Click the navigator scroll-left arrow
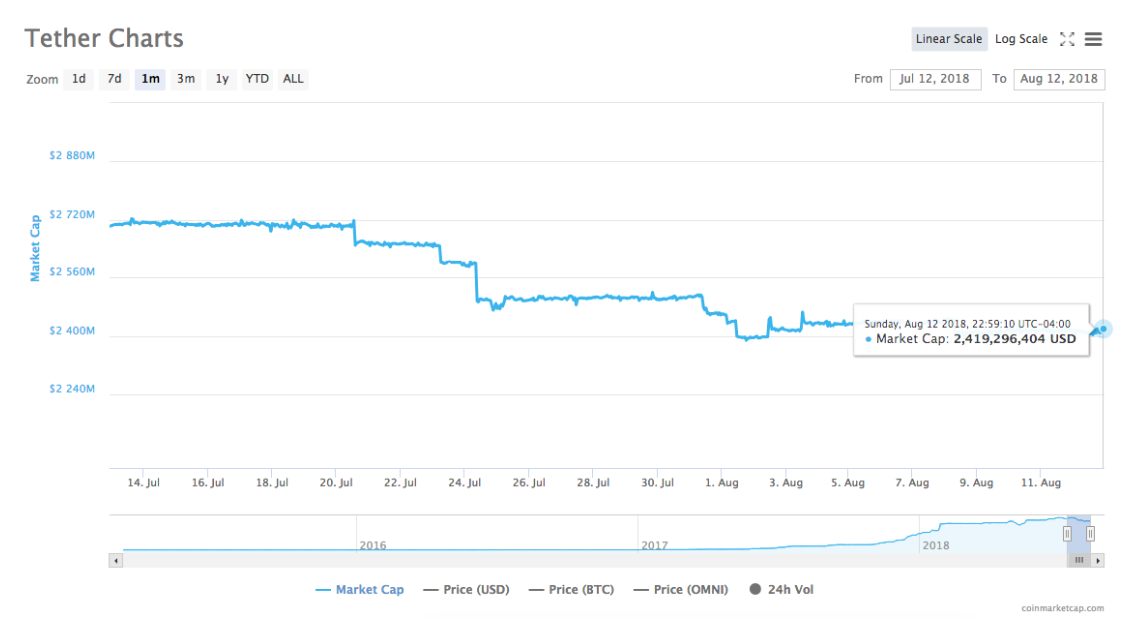The height and width of the screenshot is (638, 1132). coord(116,561)
